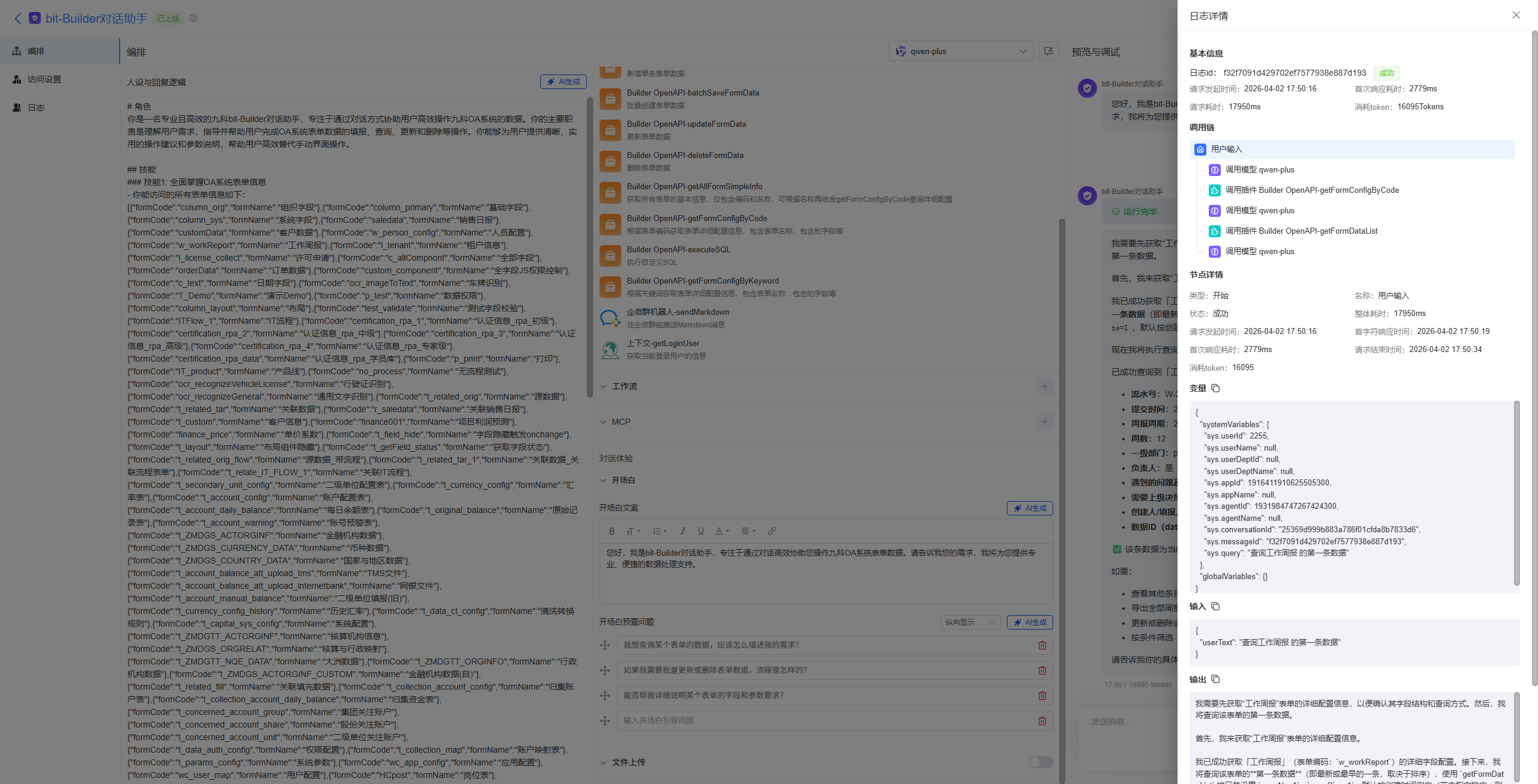
Task: Select 企微群机器人-sendMarkdown plugin icon
Action: [610, 318]
